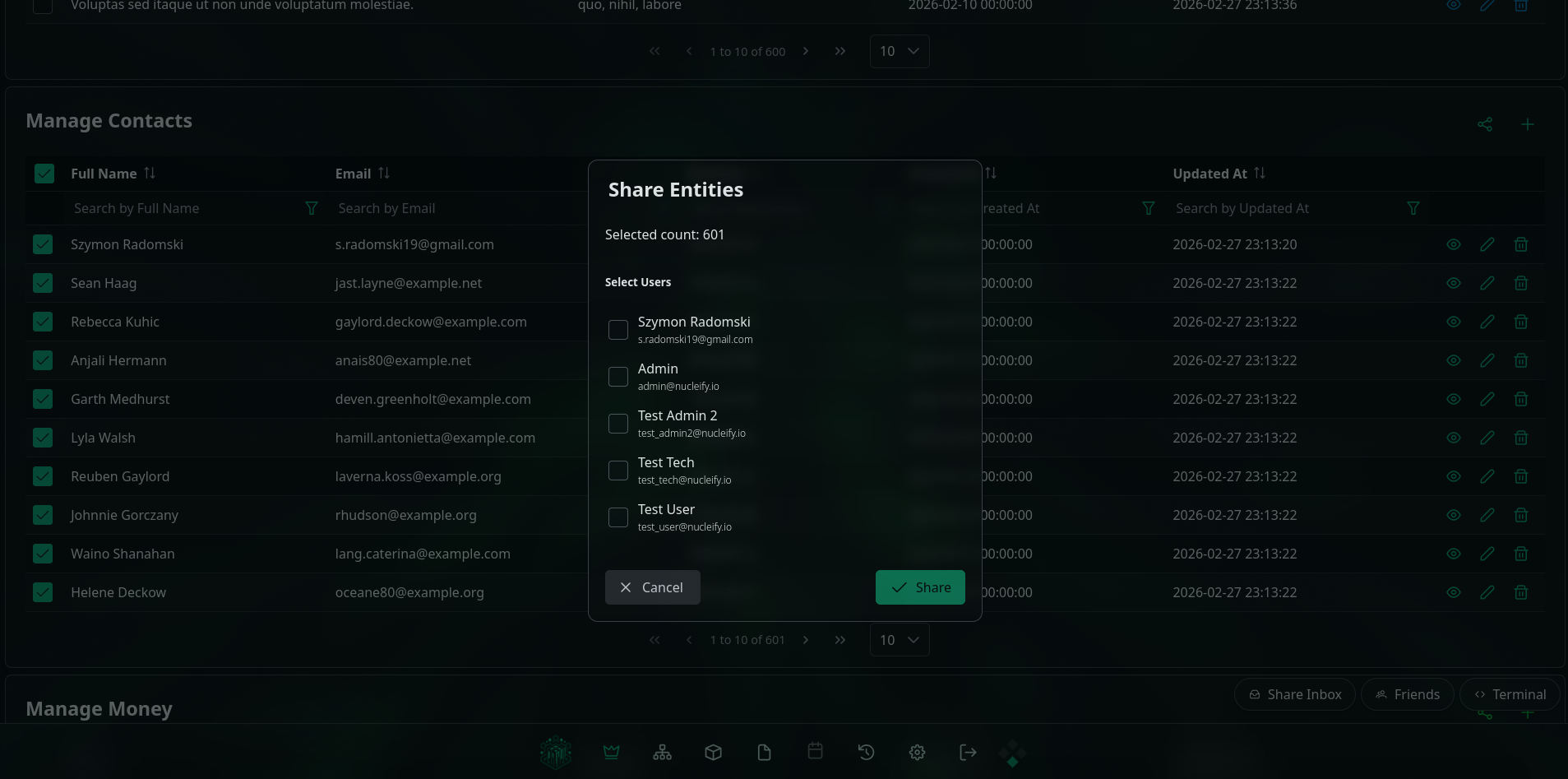The width and height of the screenshot is (1568, 779).
Task: Open the calendar icon in the bottom navigation
Action: [x=815, y=752]
